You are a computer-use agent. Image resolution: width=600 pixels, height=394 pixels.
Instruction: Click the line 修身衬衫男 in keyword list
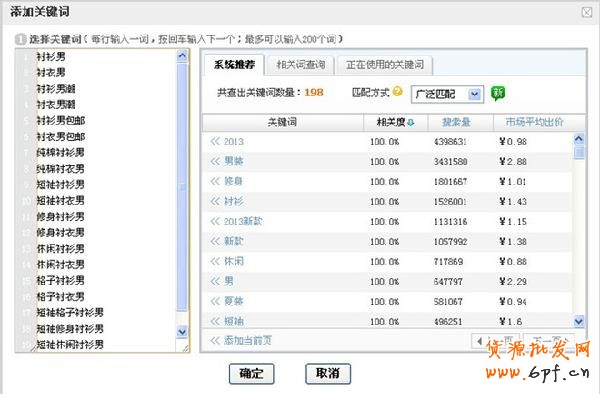(x=60, y=217)
